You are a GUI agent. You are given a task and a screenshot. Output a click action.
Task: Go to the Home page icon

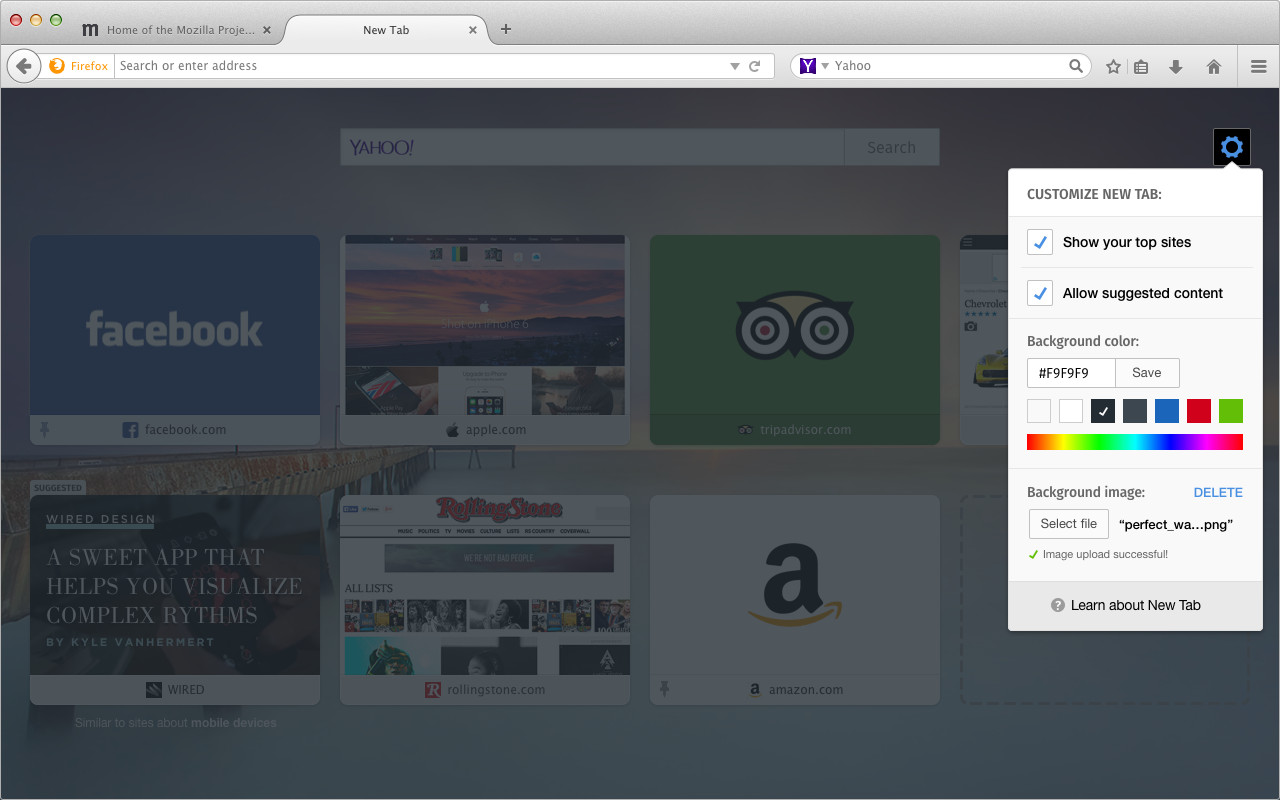click(1214, 66)
